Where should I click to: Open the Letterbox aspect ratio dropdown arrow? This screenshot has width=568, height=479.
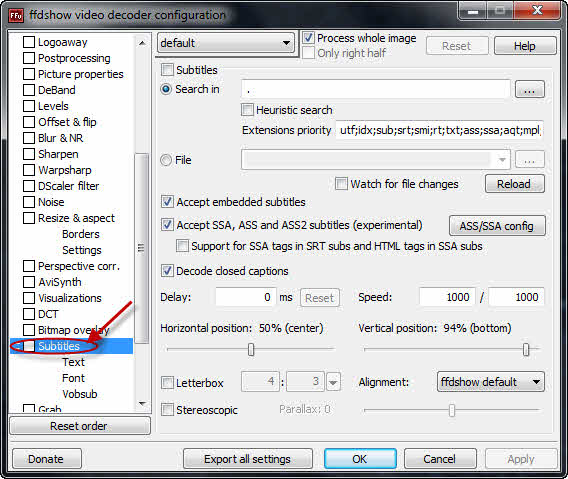(x=333, y=382)
